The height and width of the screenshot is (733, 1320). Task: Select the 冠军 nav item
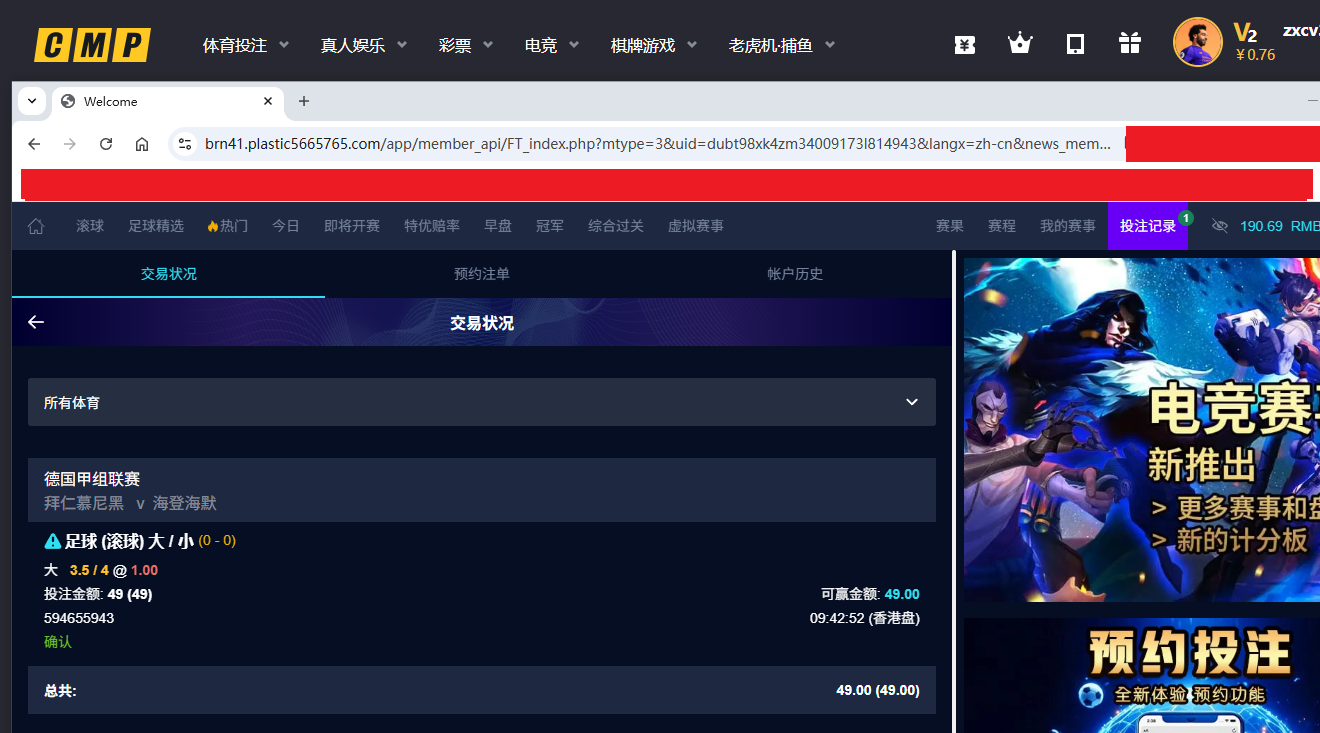pos(550,226)
